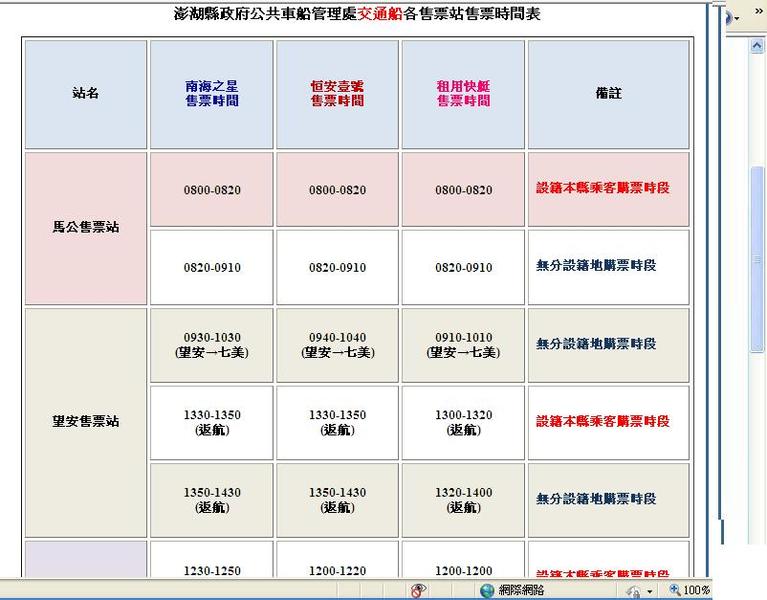Viewport: 767px width, 600px height.
Task: Click the 1320-1400 (返航) cell
Action: [x=463, y=500]
